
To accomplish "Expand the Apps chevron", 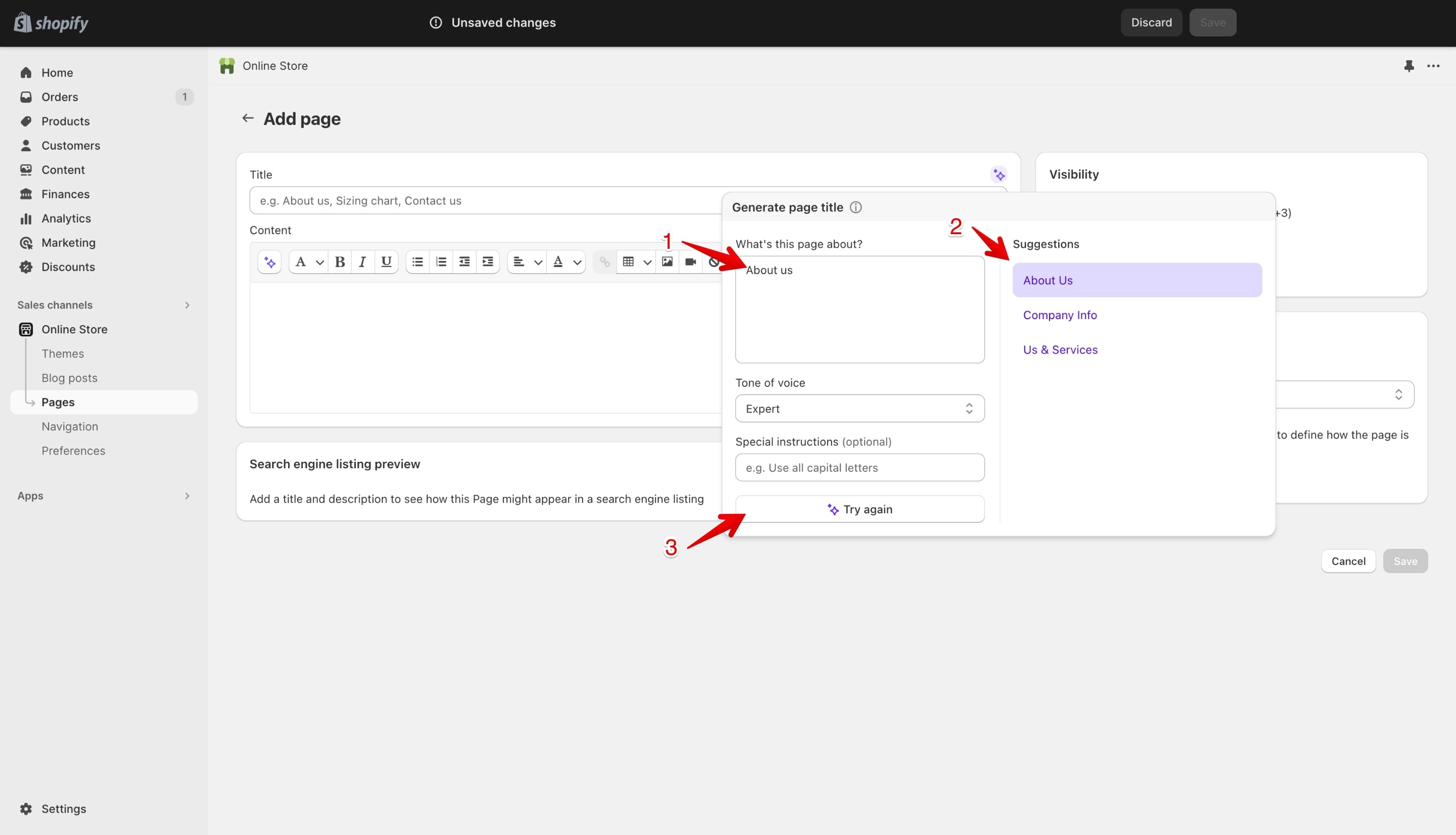I will coord(187,496).
